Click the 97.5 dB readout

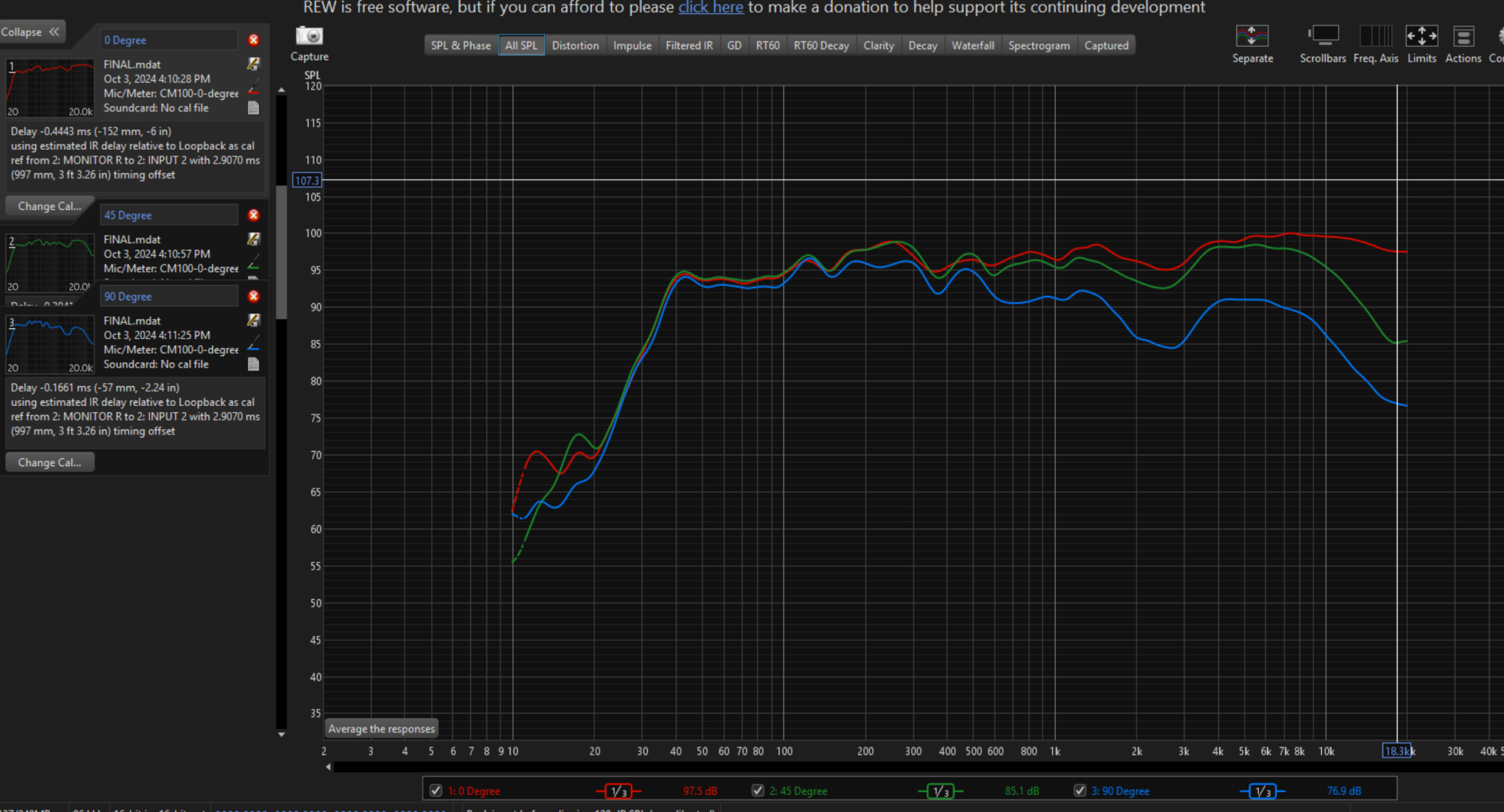point(700,791)
